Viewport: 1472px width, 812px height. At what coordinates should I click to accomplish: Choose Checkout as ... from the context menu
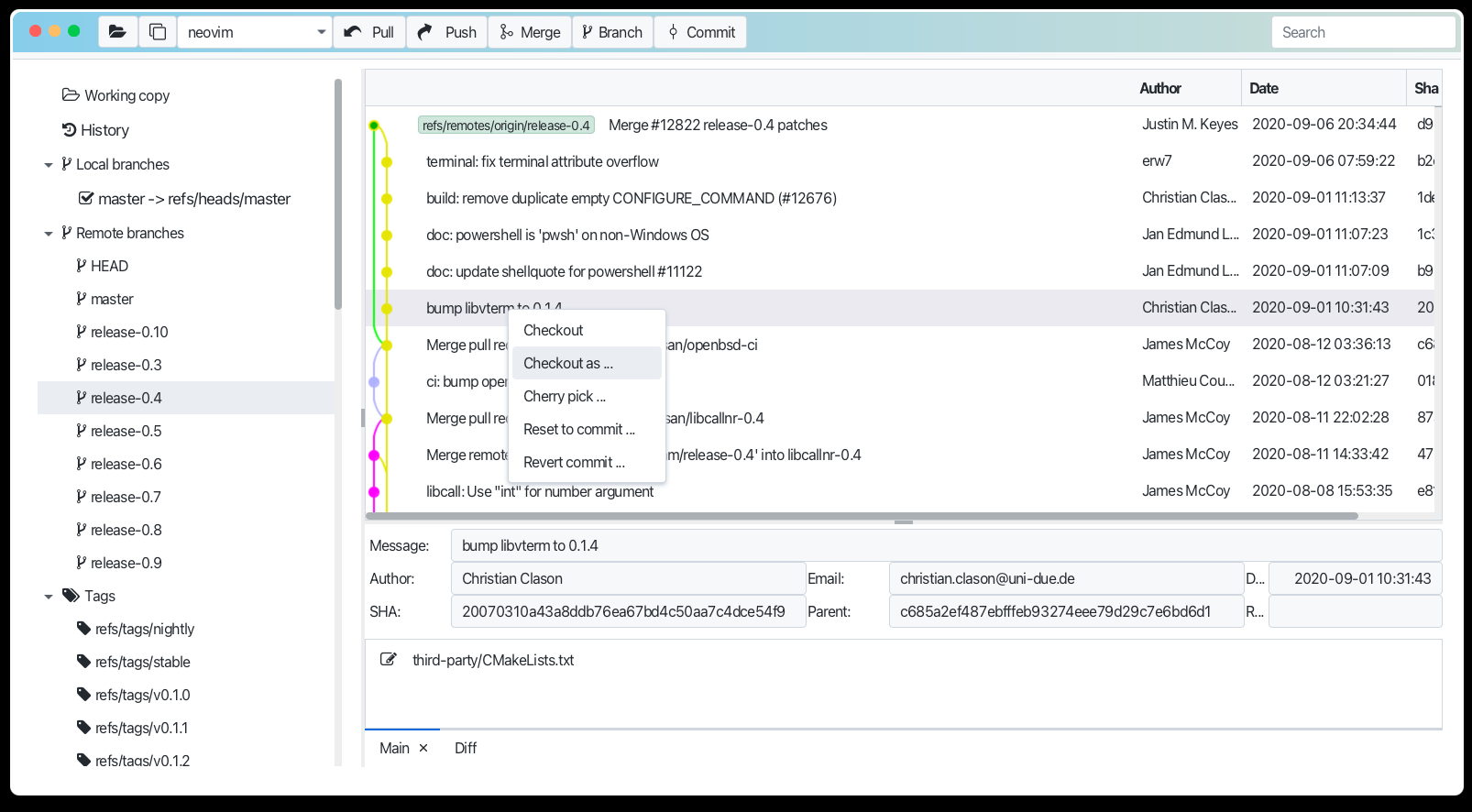coord(587,363)
